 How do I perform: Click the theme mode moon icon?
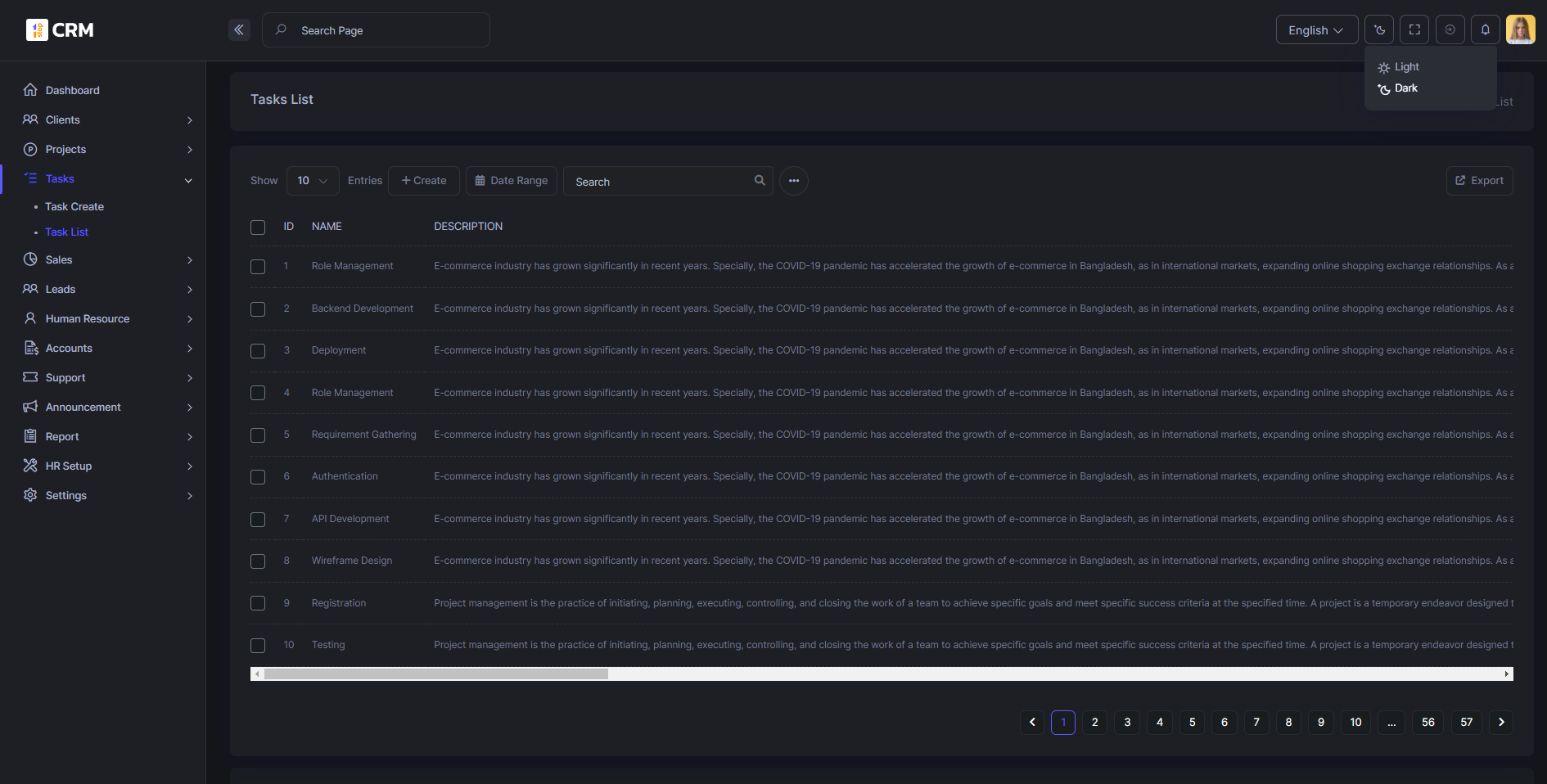coord(1379,30)
